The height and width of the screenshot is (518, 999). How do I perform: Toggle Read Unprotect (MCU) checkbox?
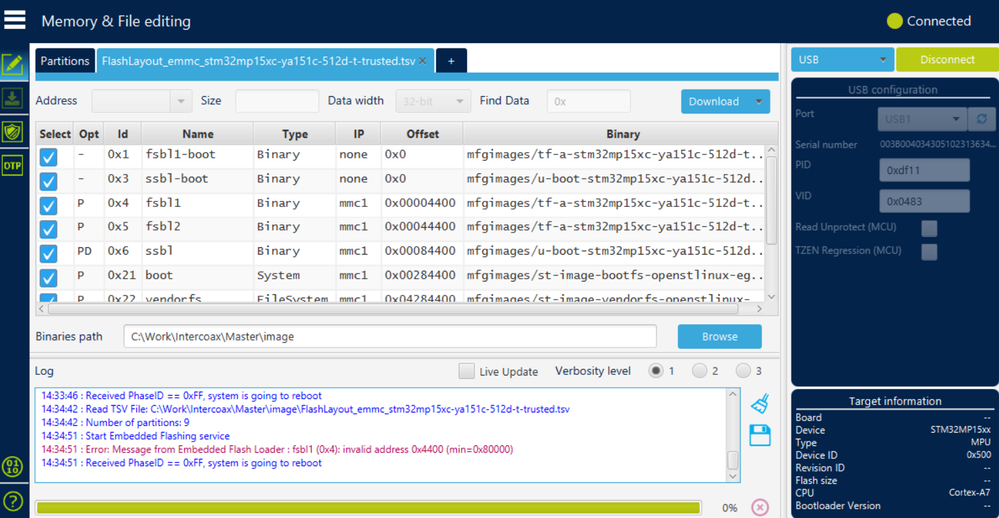930,228
